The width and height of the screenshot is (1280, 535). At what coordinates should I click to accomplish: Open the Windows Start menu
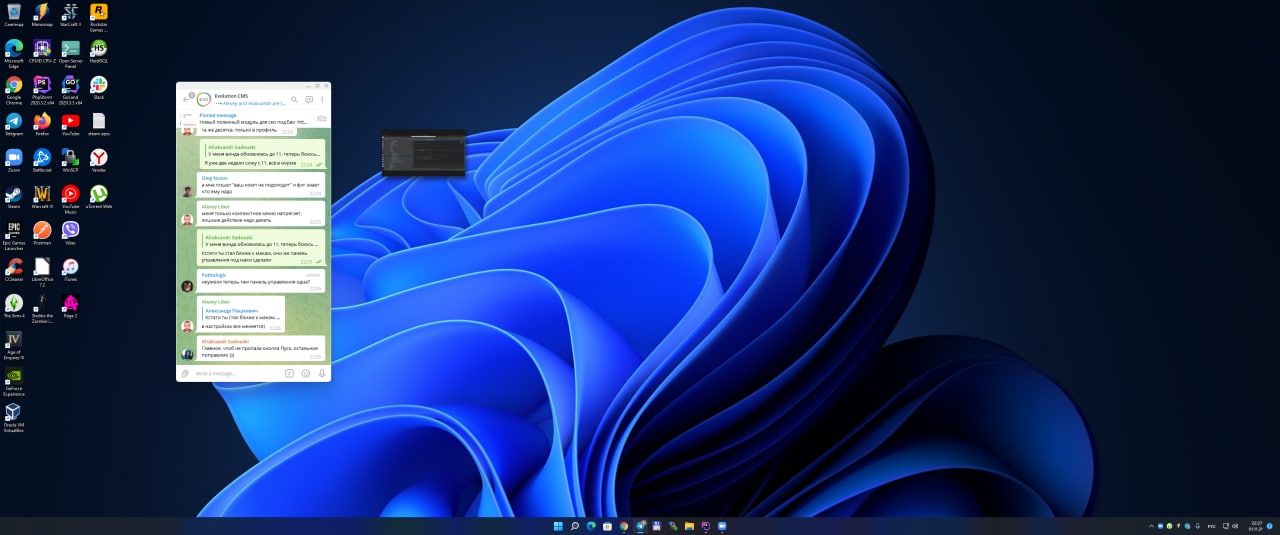(557, 525)
